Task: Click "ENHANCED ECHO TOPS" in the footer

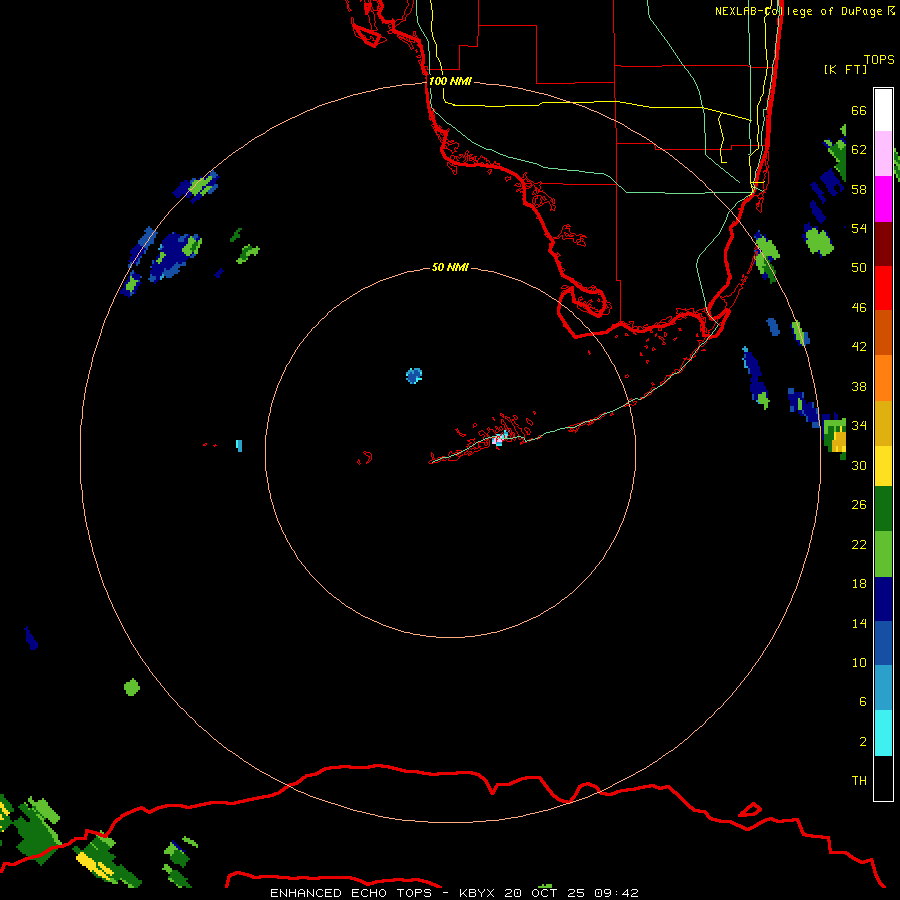Action: pyautogui.click(x=351, y=893)
